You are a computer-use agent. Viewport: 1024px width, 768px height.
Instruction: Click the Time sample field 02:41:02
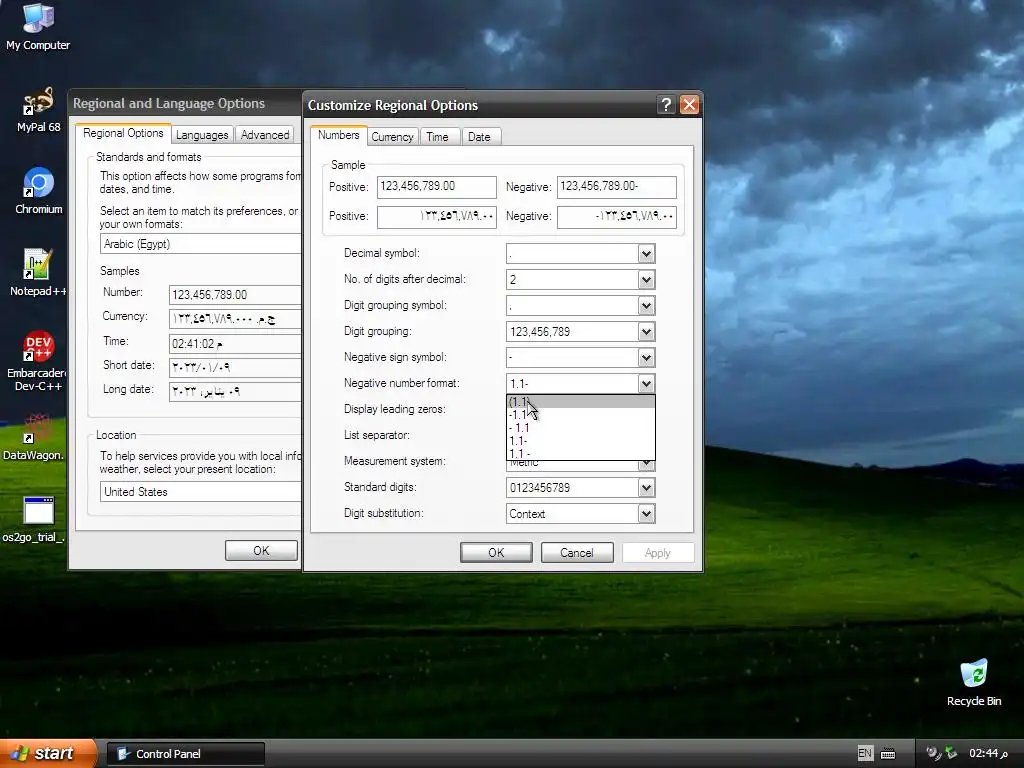[x=235, y=344]
